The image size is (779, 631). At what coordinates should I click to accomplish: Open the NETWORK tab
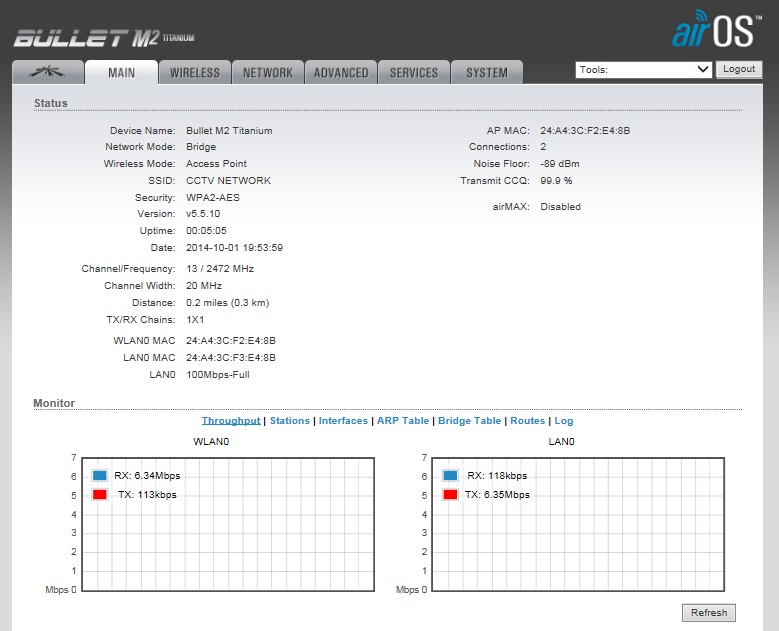268,73
